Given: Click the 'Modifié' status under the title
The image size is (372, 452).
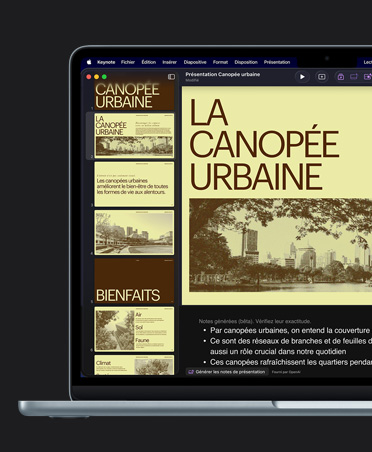Looking at the screenshot, I should pyautogui.click(x=192, y=80).
